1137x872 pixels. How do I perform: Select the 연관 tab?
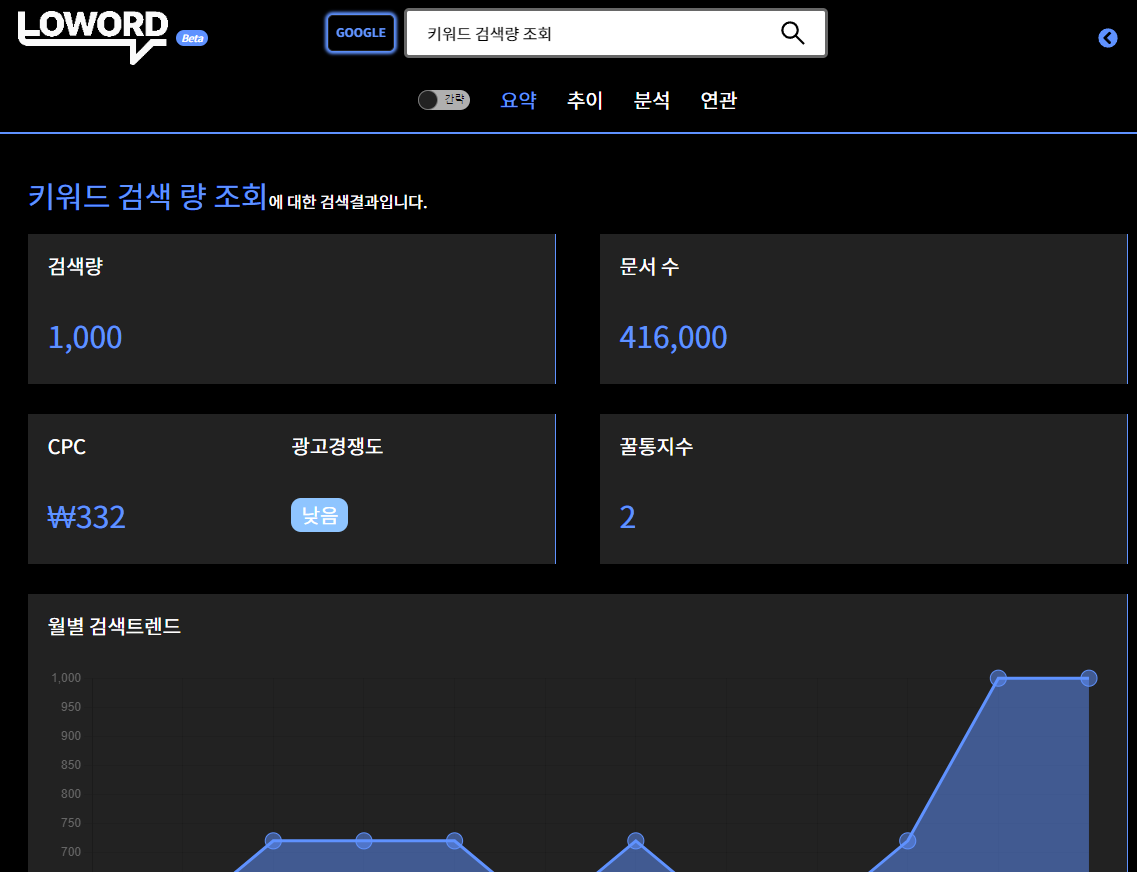(x=719, y=100)
